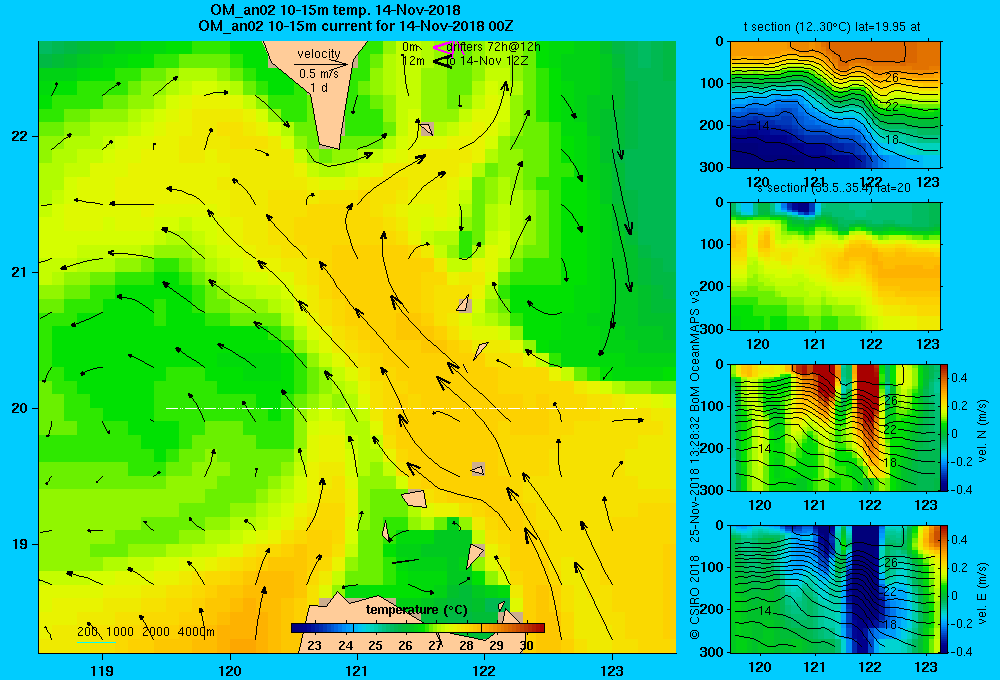
Task: Click the '1000' bathymetry contour label
Action: click(x=120, y=632)
